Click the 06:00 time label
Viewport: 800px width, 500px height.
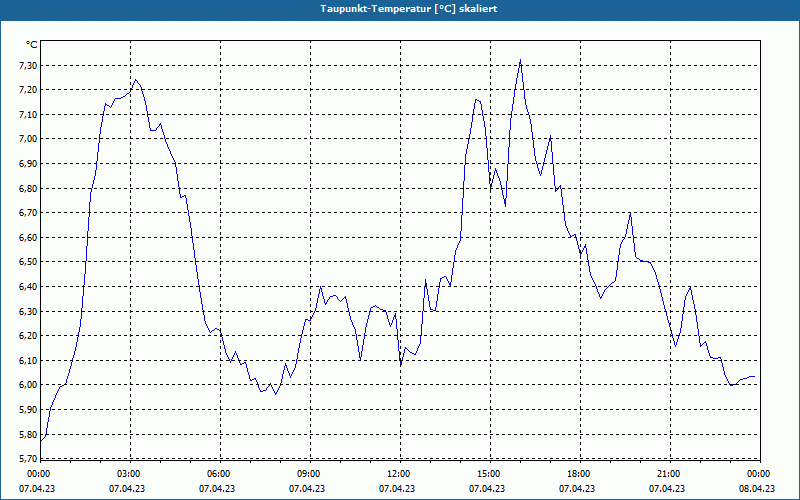(218, 474)
